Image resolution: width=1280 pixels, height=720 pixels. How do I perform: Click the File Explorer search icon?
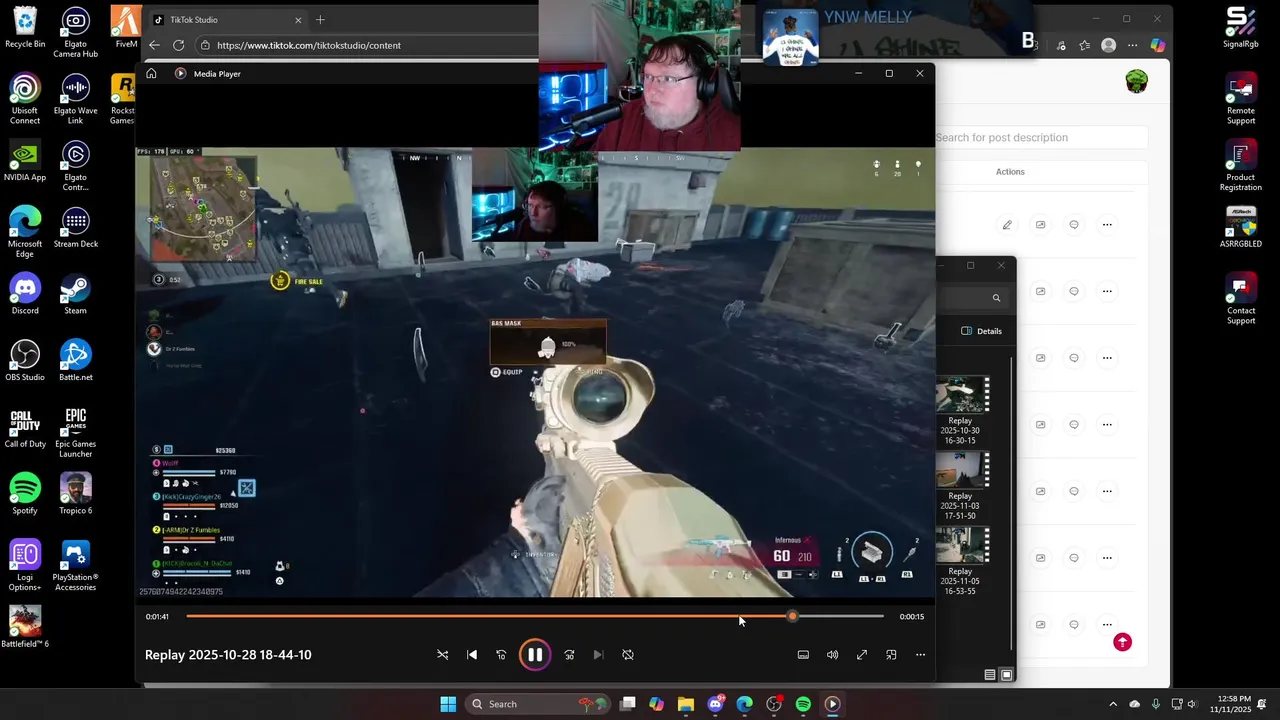pos(996,298)
